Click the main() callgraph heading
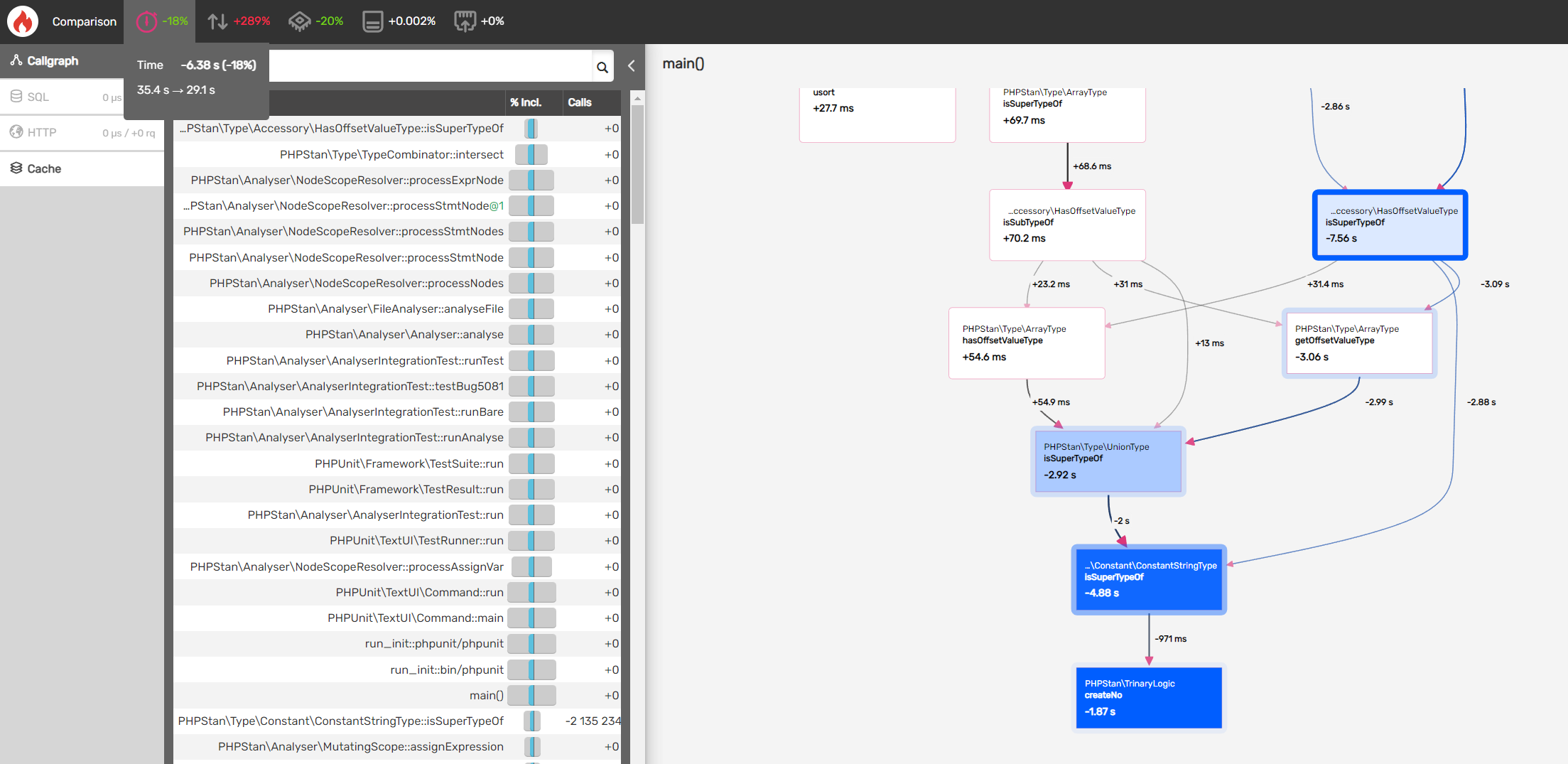 pyautogui.click(x=683, y=64)
